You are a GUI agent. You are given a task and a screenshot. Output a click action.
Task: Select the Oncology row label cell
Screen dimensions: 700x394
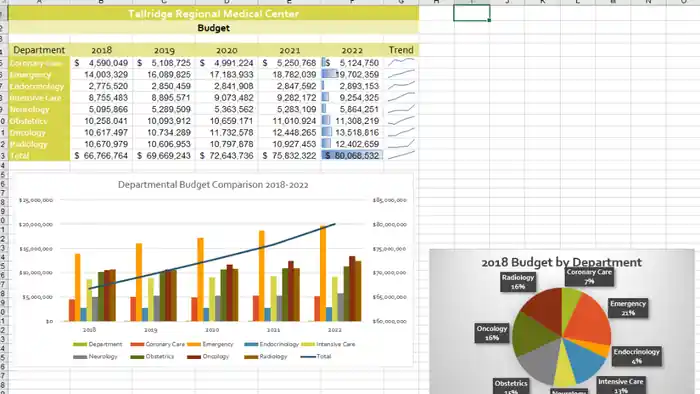coord(39,133)
